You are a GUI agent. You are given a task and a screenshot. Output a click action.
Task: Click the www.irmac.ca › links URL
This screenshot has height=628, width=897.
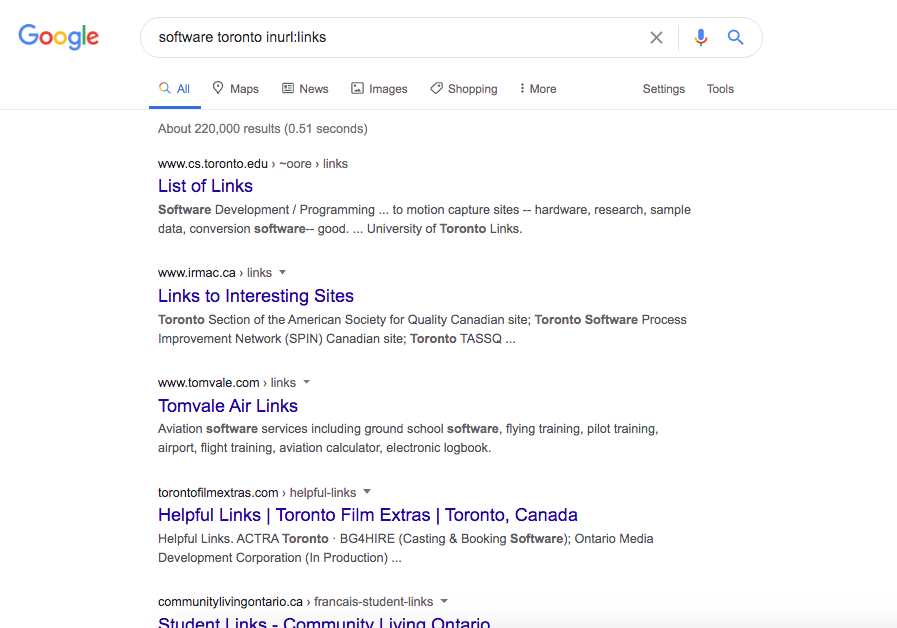tap(215, 273)
